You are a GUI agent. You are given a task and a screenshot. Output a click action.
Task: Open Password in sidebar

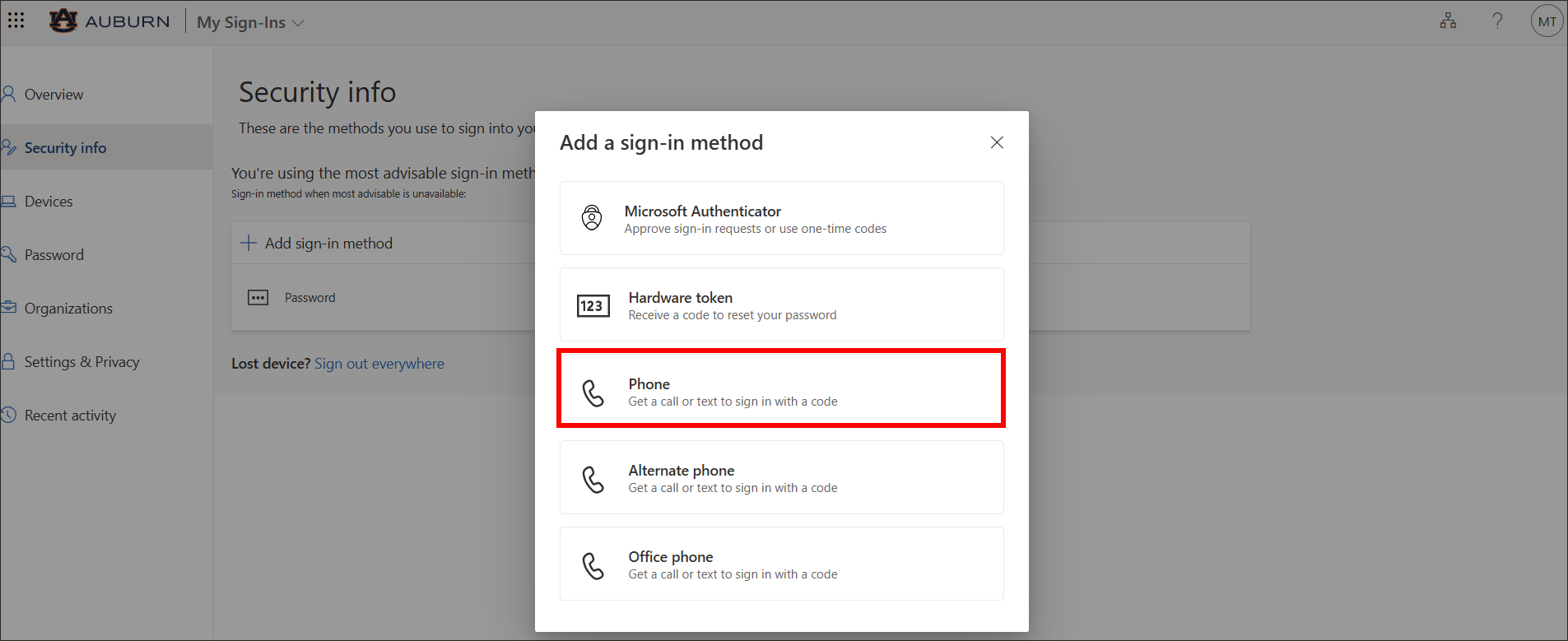(107, 254)
